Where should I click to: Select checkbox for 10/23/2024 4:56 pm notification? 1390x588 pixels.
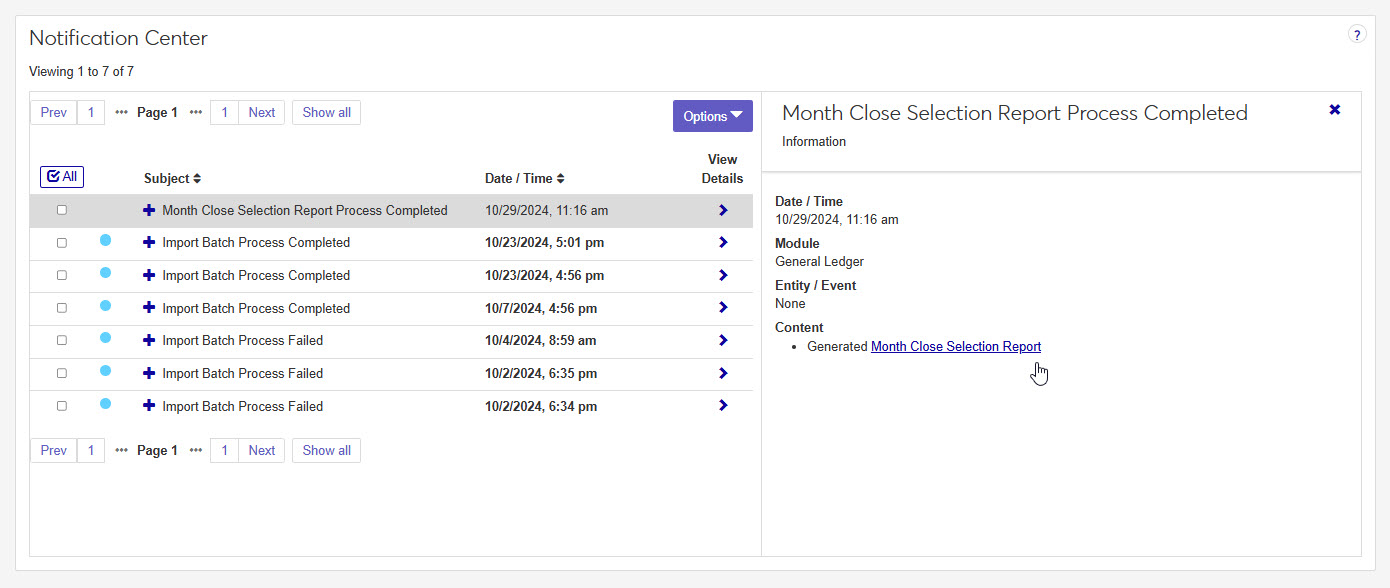point(62,275)
